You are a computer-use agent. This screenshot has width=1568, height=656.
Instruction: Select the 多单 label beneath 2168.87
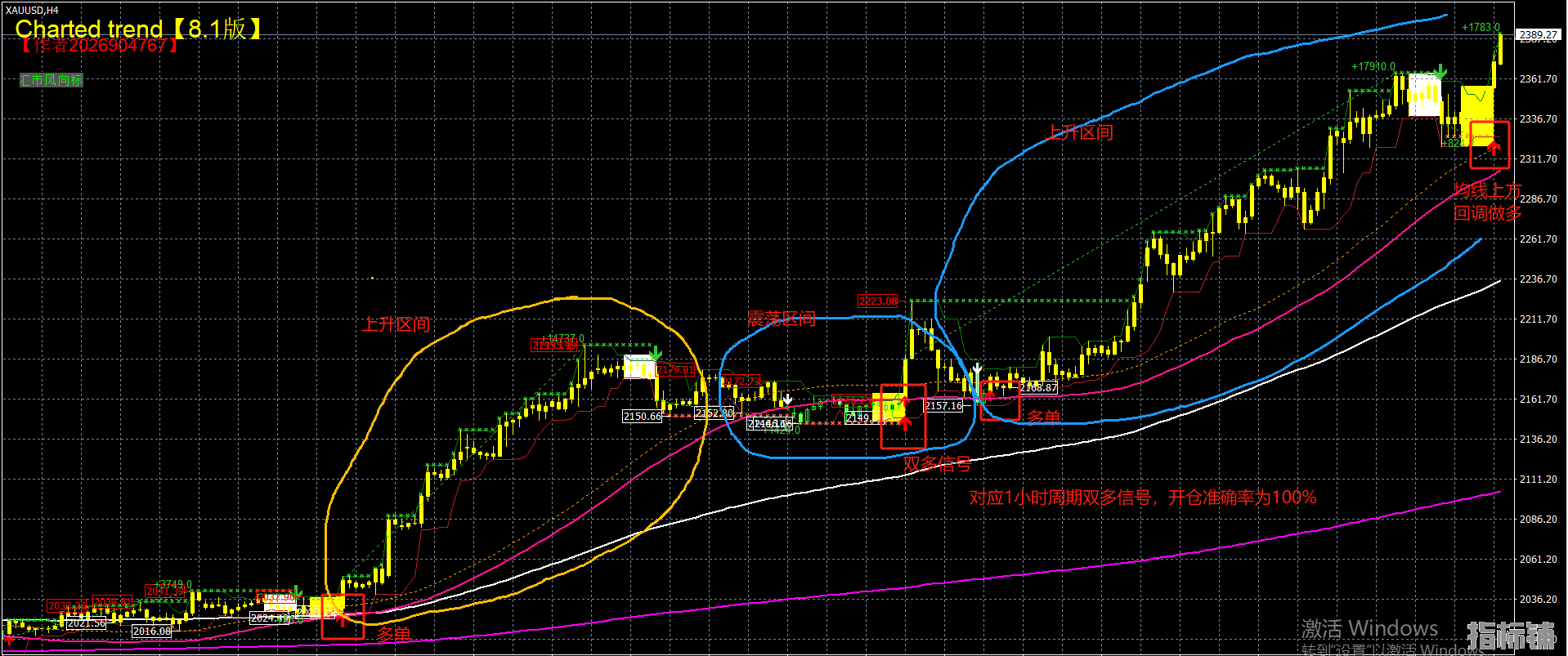pos(1043,417)
